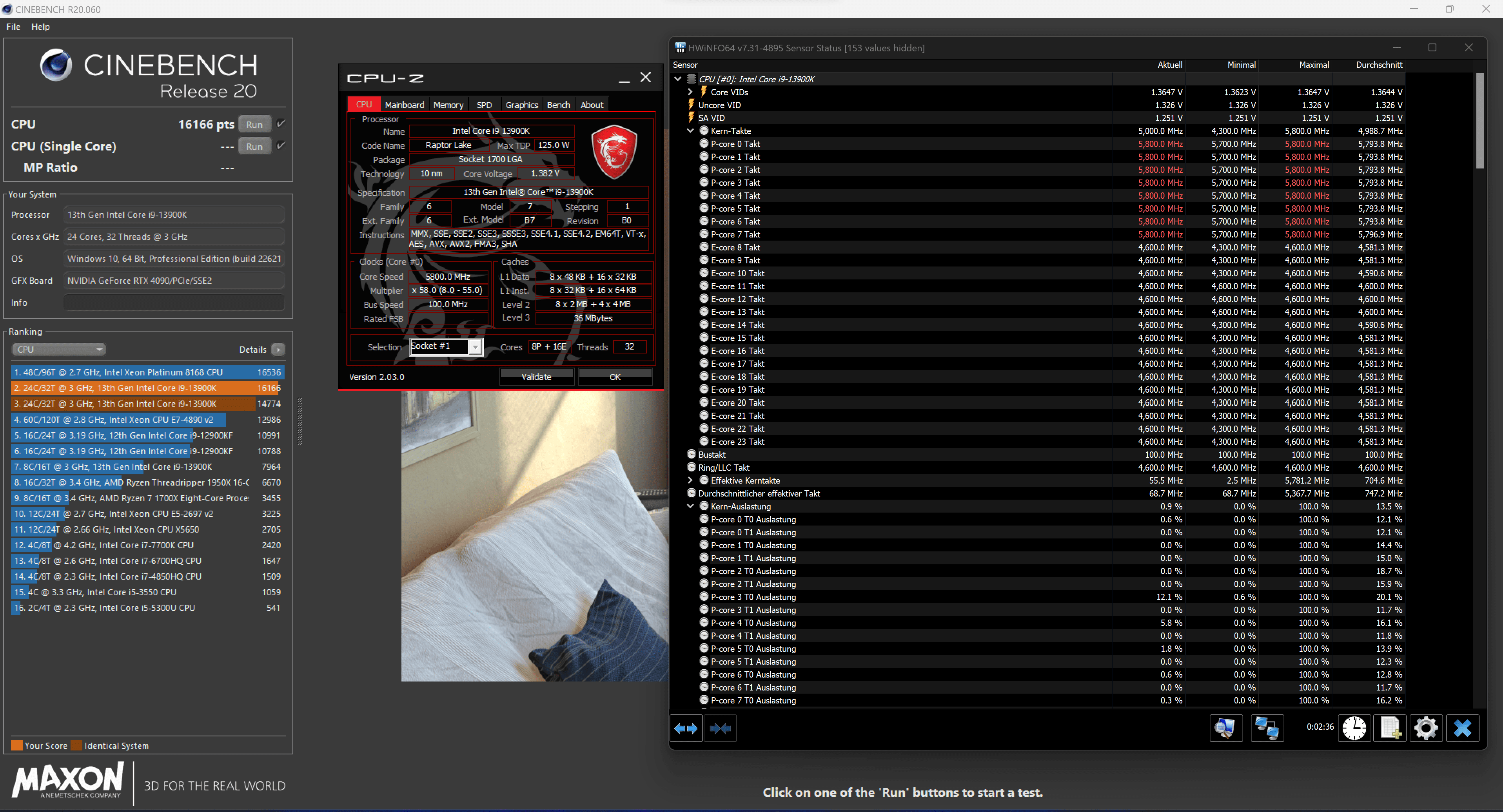Run the CPU multi-core benchmark
Screen dimensions: 1503x812
pos(254,124)
